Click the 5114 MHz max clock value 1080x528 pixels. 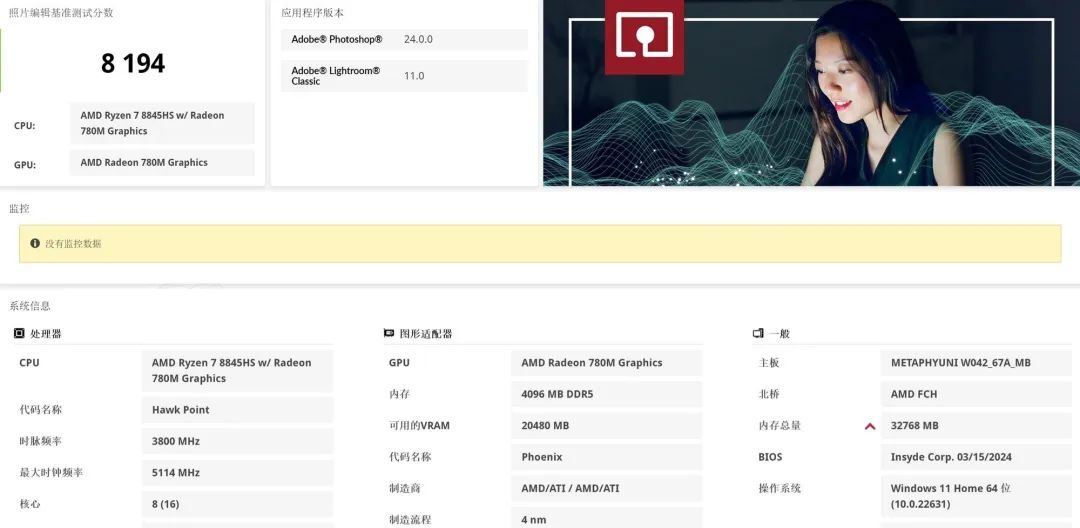(x=238, y=473)
